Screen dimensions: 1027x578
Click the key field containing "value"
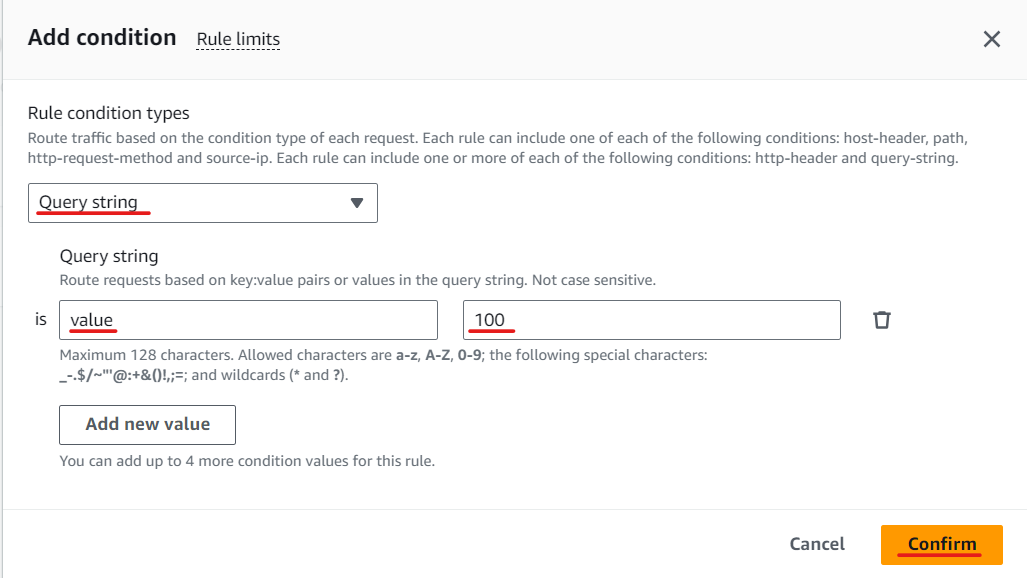pyautogui.click(x=248, y=320)
